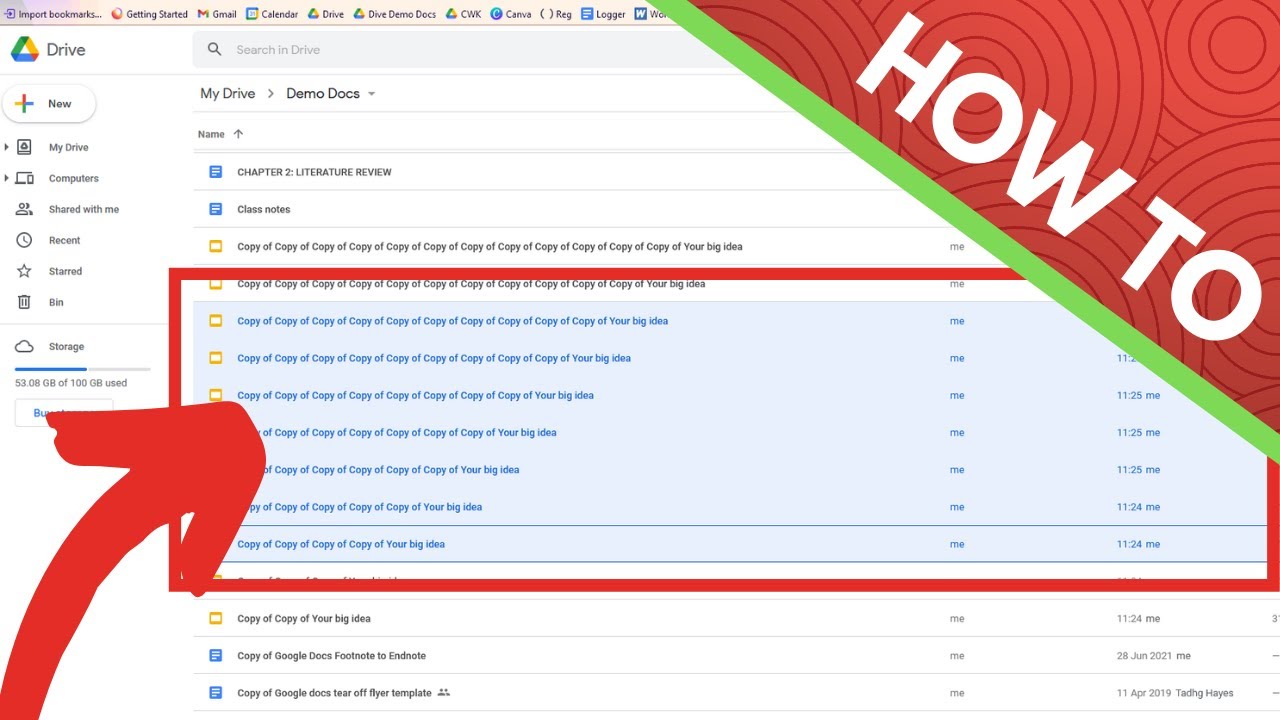
Task: Click the Google Drive logo
Action: pyautogui.click(x=25, y=49)
